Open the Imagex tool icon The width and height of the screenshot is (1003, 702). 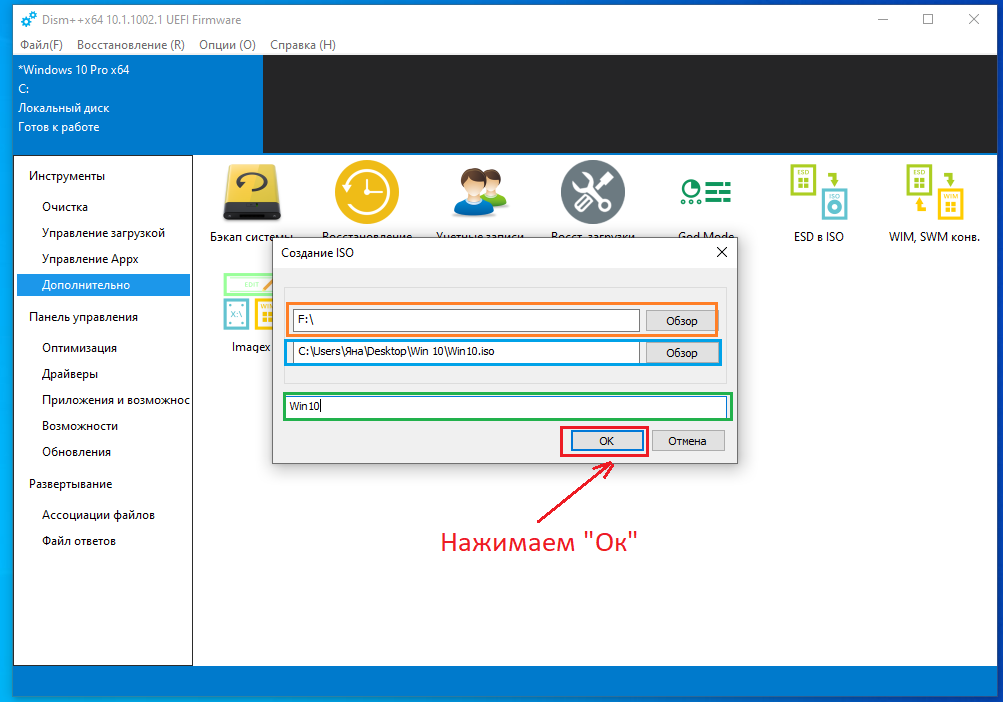tap(248, 302)
